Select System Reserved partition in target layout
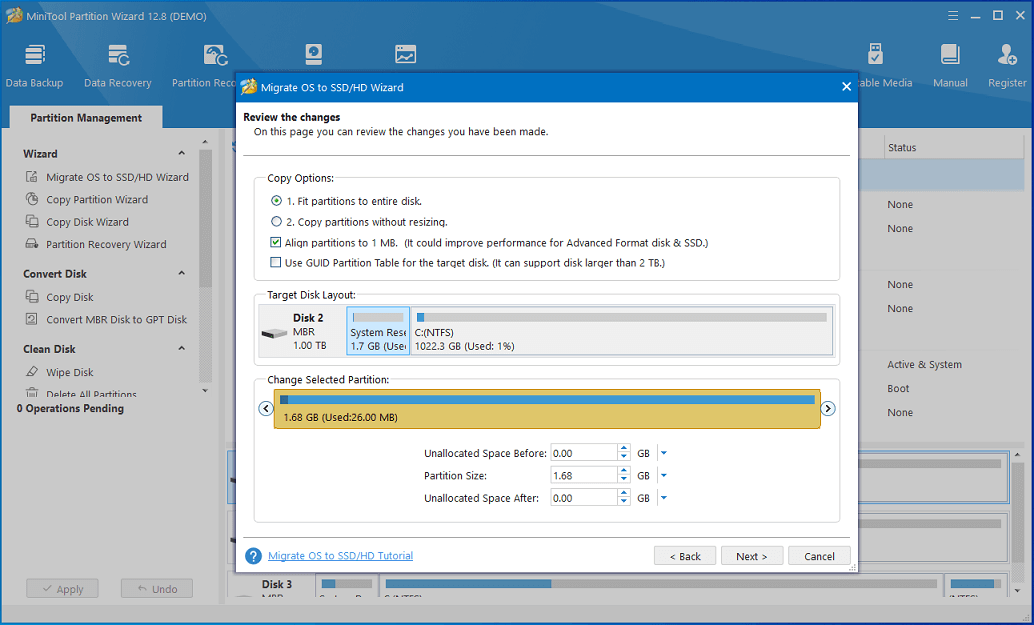The height and width of the screenshot is (625, 1034). (x=378, y=331)
